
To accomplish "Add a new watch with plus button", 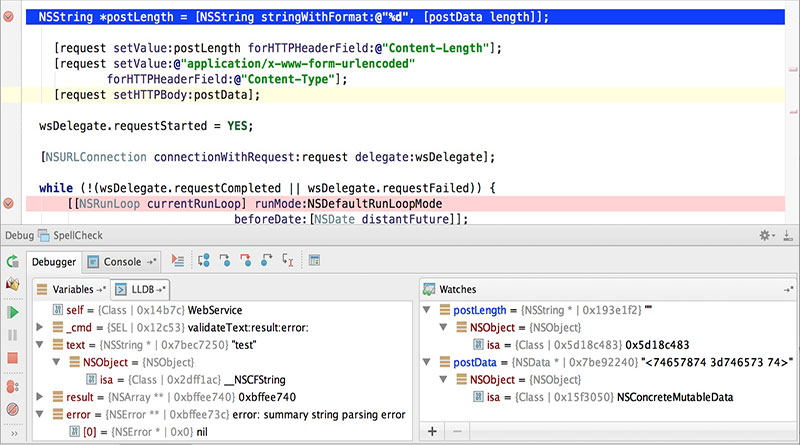I will [x=432, y=432].
